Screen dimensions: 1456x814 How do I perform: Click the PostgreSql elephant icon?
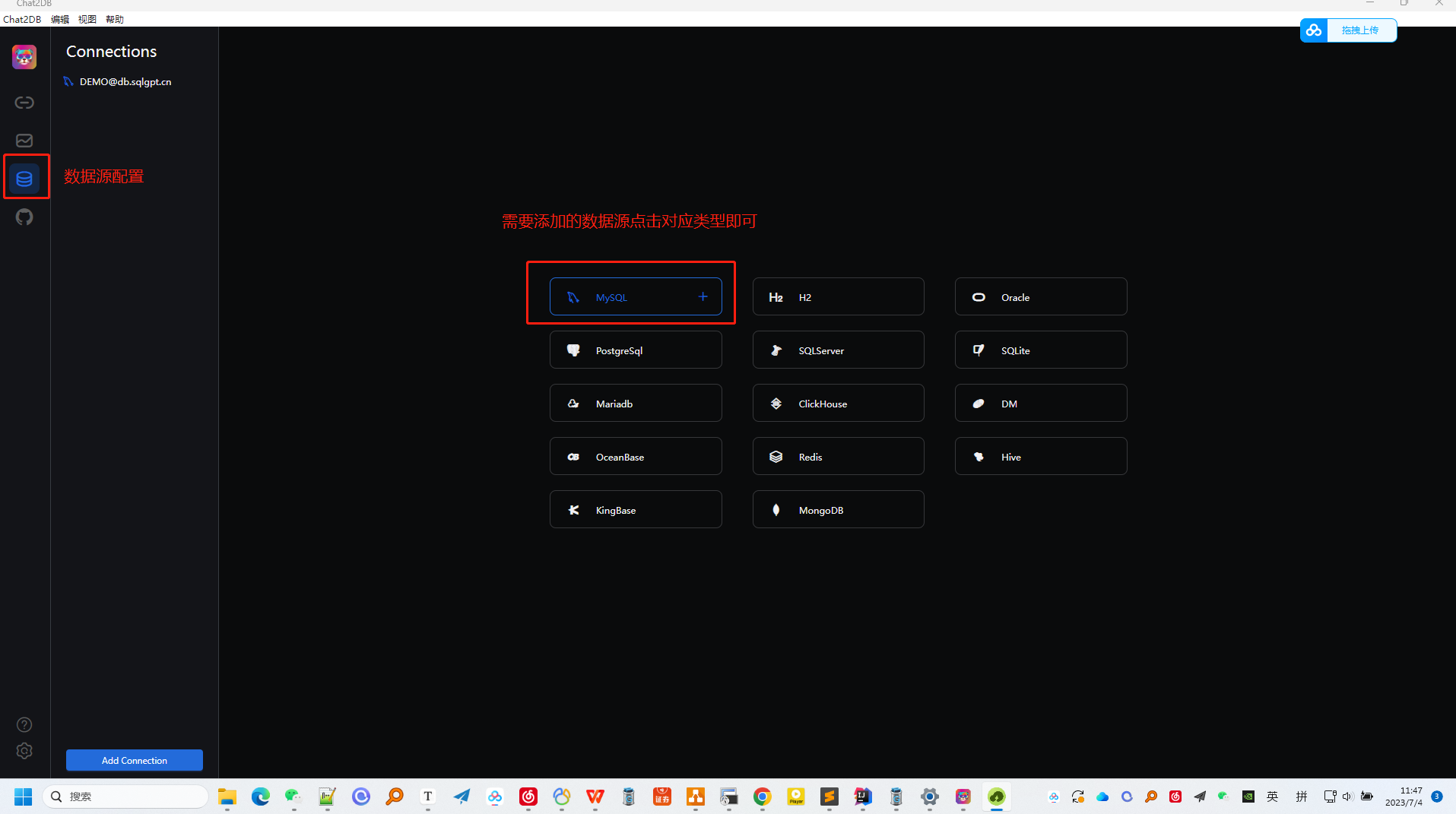(x=573, y=350)
